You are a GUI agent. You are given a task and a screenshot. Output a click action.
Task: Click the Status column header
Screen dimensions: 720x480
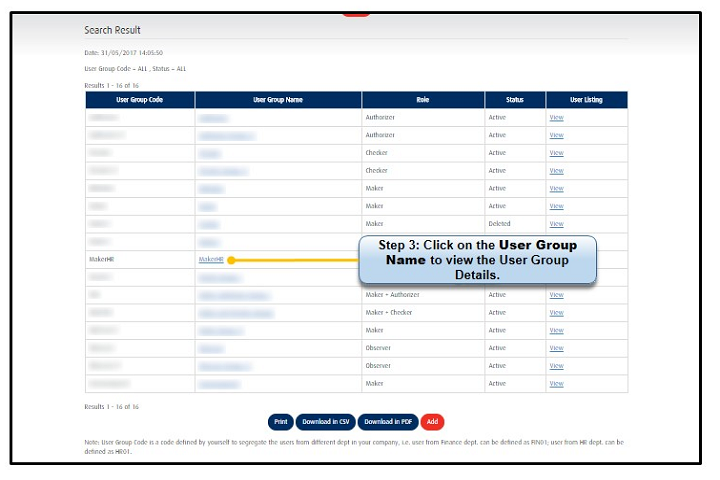(x=514, y=100)
